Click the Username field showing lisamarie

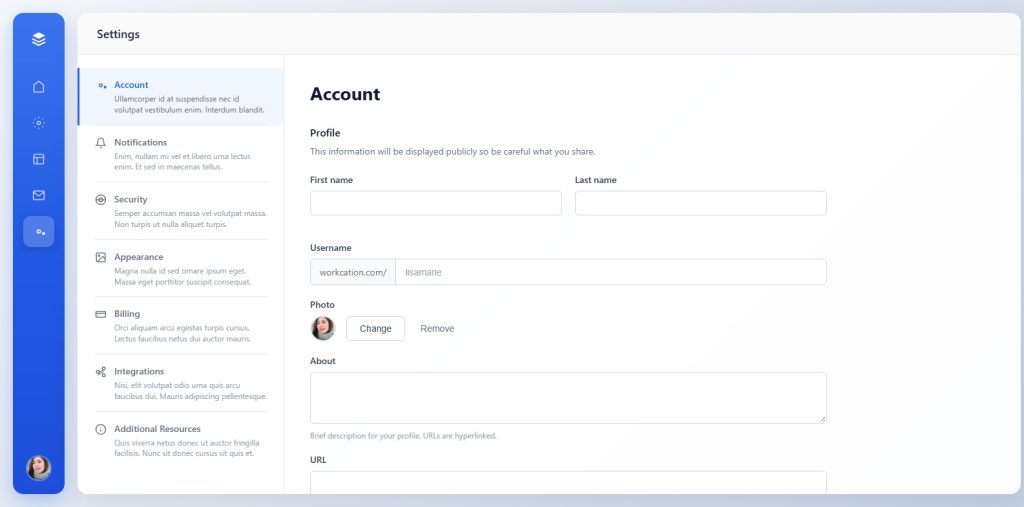pyautogui.click(x=611, y=272)
